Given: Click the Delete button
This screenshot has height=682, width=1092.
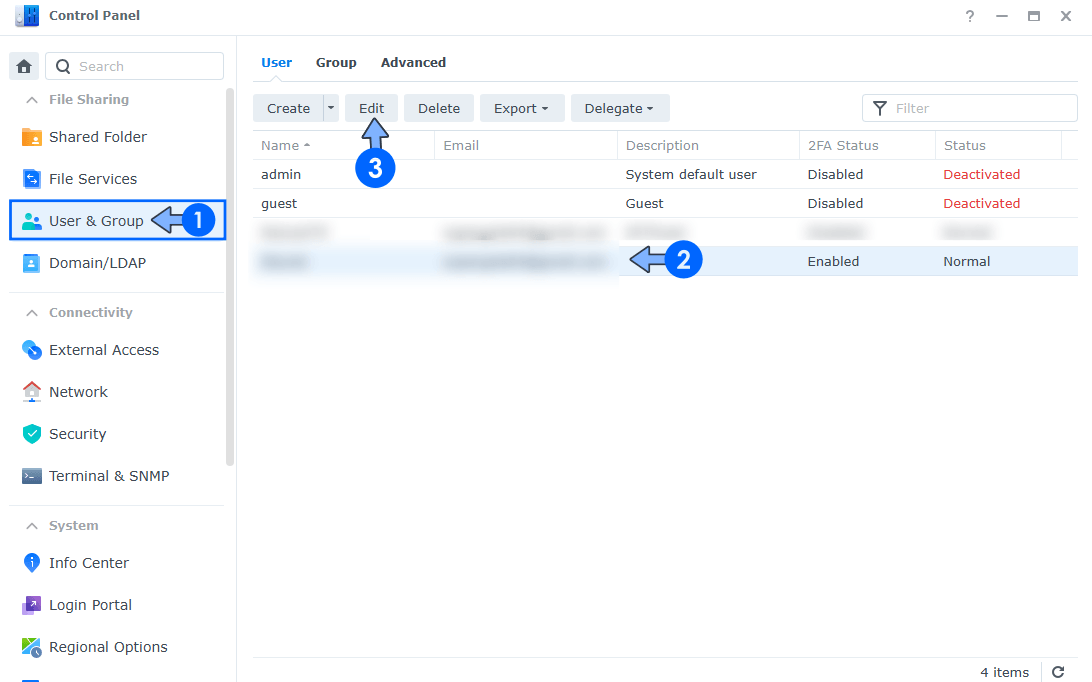Looking at the screenshot, I should point(439,108).
